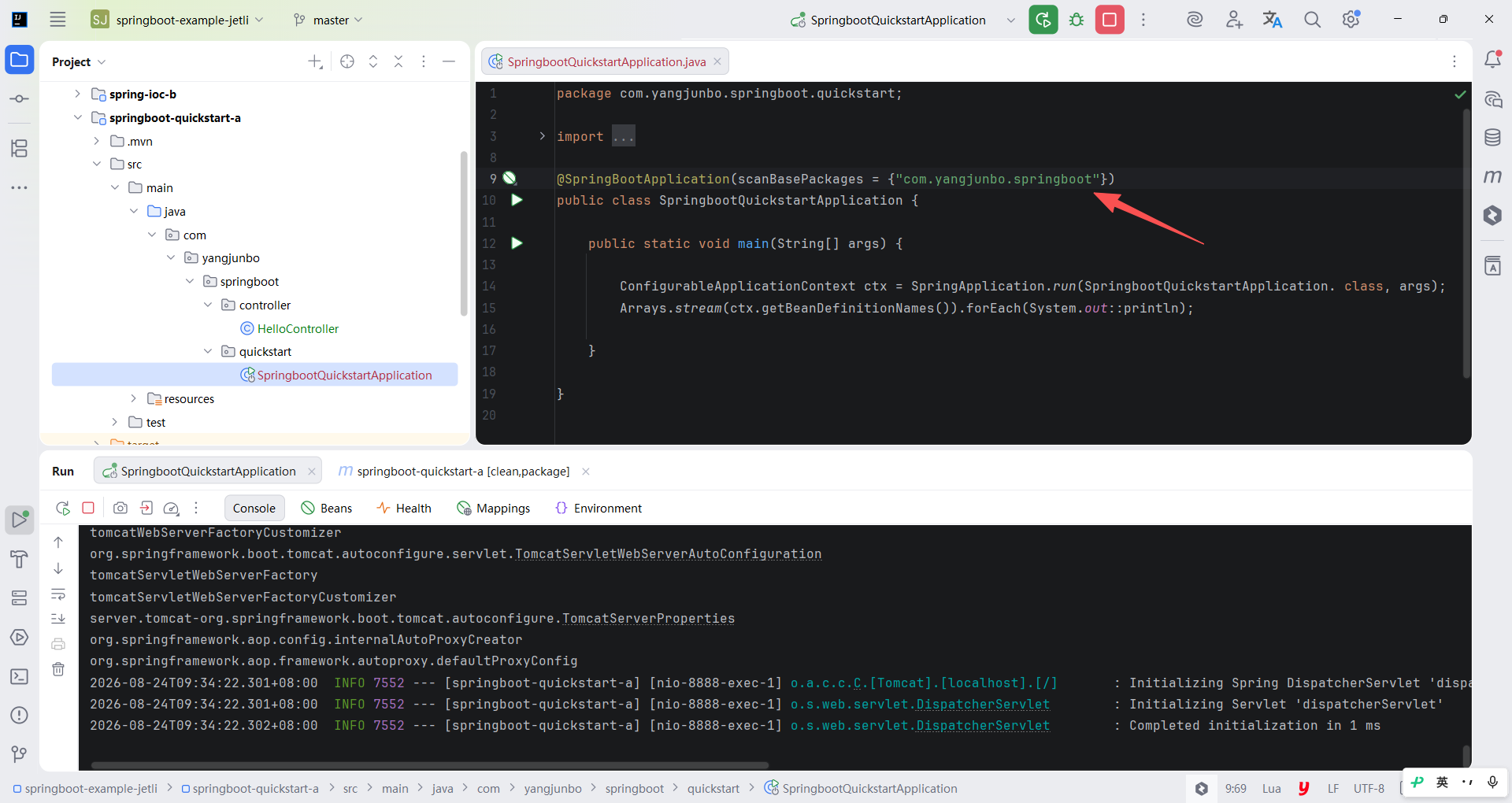
Task: Close the SpringbootQuickstartApplication.java editor tab
Action: (x=717, y=61)
